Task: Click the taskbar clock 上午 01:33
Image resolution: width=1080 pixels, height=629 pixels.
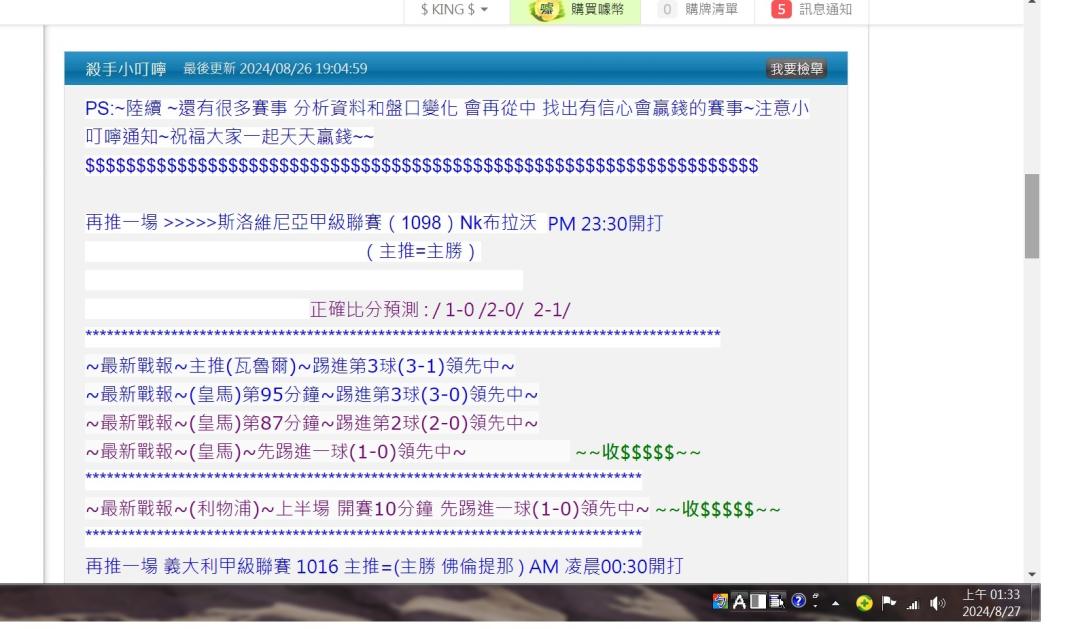Action: 991,603
